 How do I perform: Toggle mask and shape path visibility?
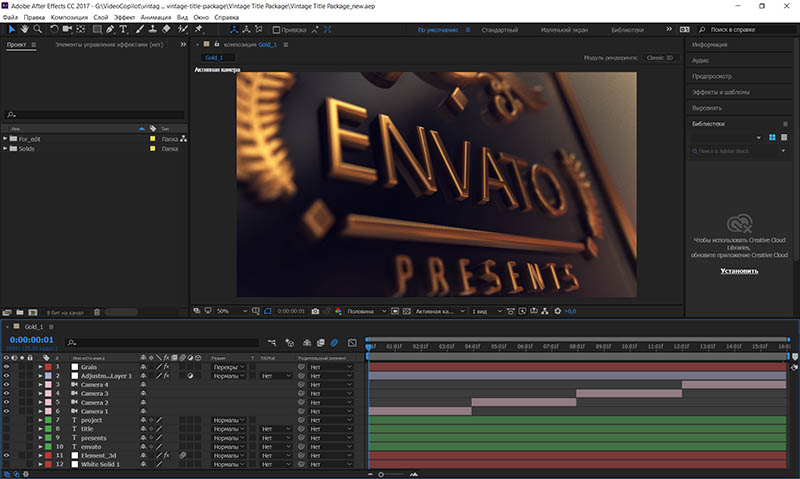(268, 311)
